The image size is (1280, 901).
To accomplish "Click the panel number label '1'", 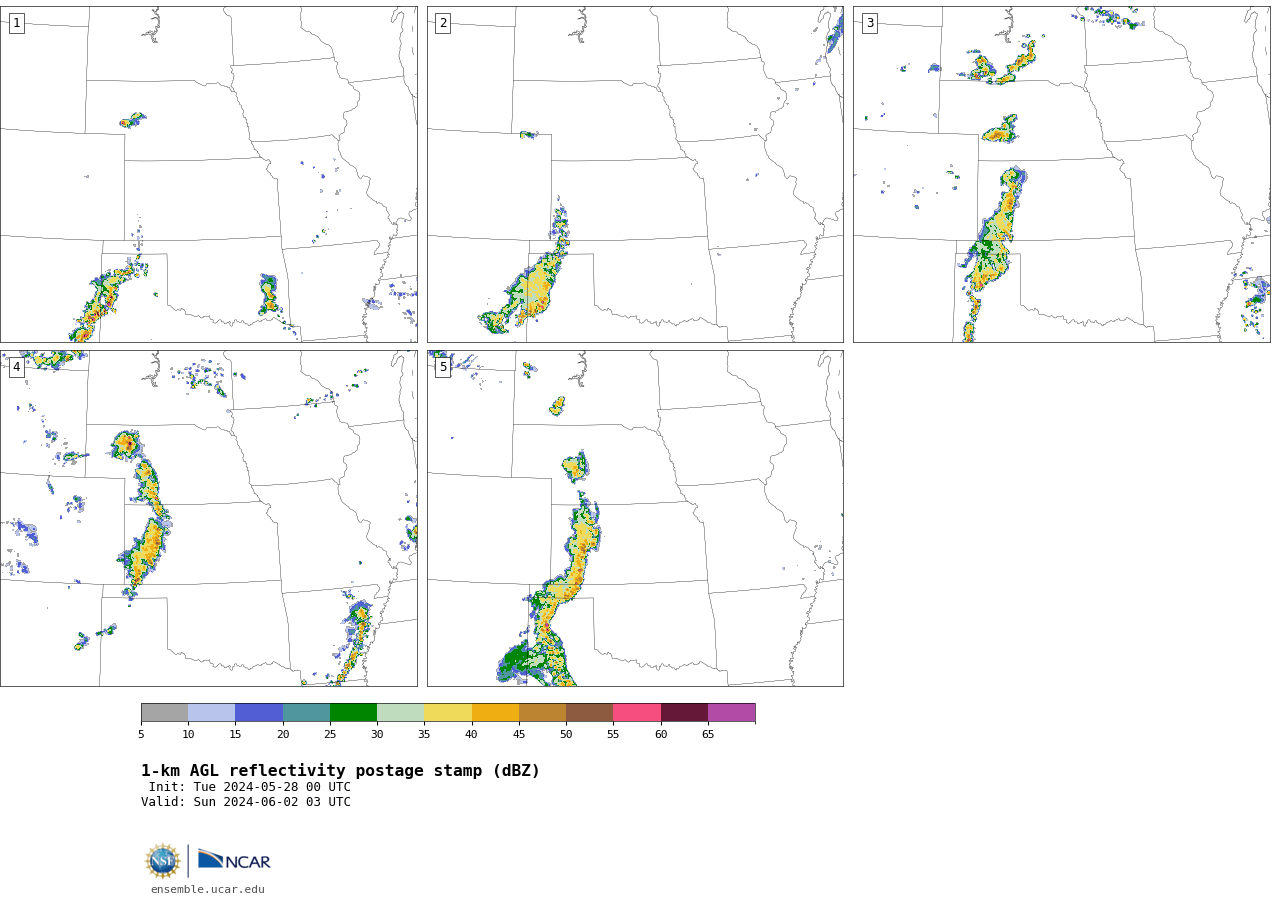I will 16,23.
